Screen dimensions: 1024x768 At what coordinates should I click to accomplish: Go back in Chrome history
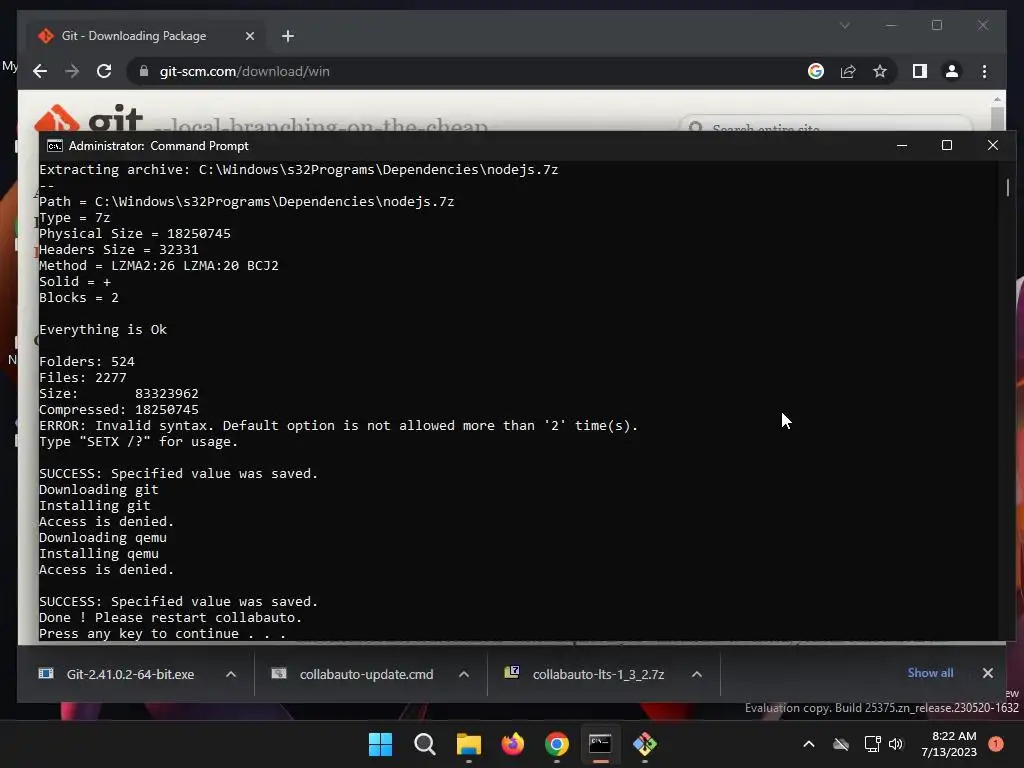click(x=40, y=71)
